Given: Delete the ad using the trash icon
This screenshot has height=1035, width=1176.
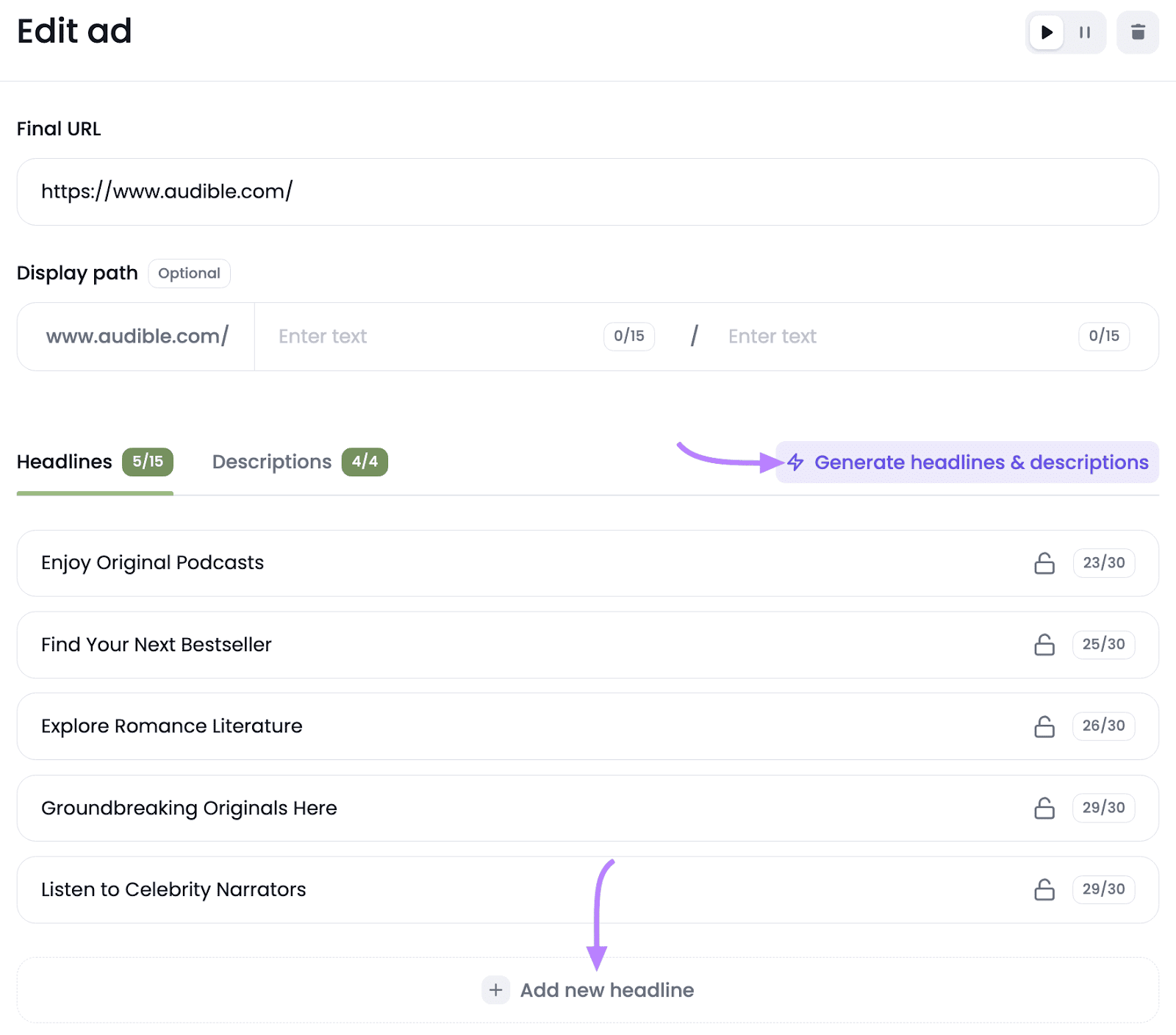Looking at the screenshot, I should click(x=1138, y=32).
